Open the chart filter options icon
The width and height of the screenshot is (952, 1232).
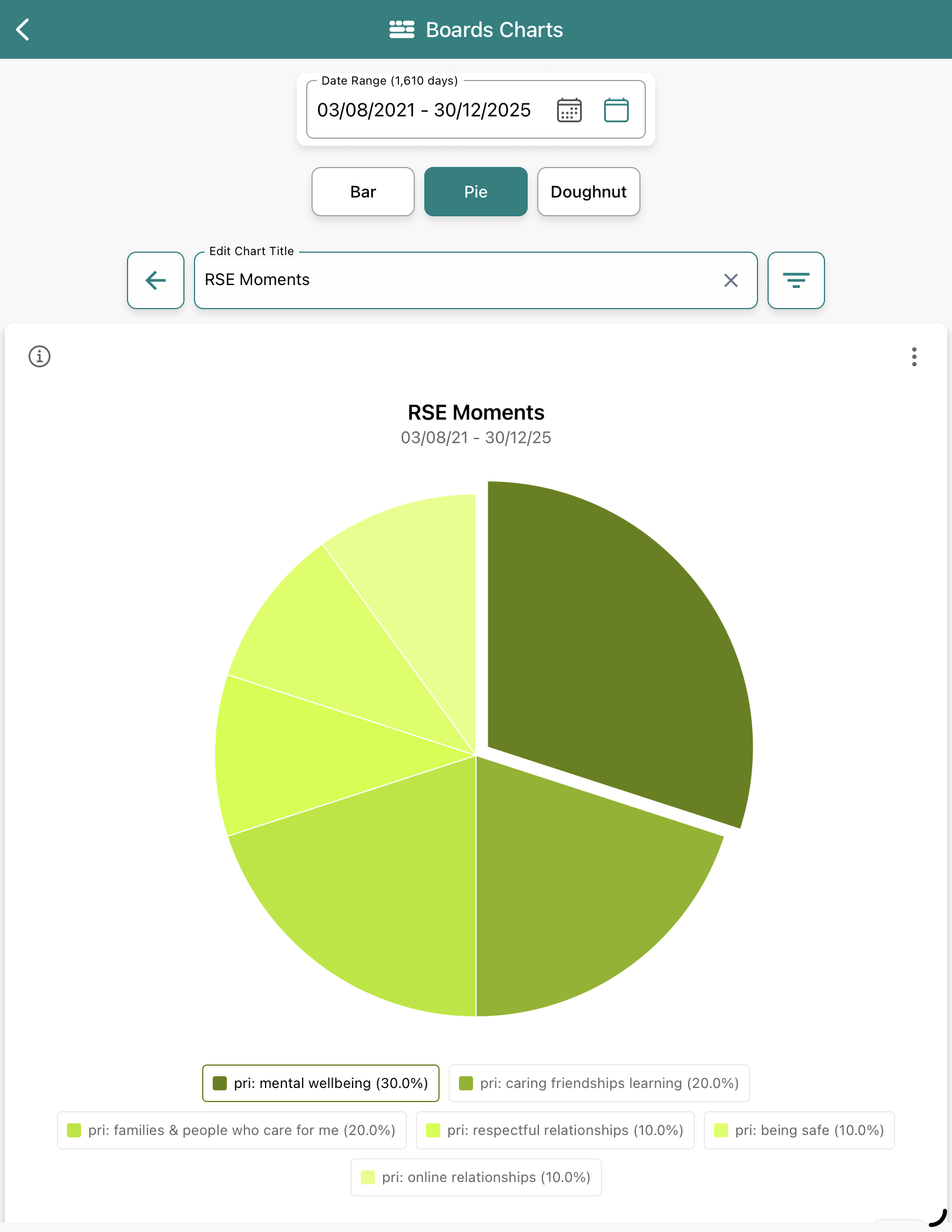coord(796,280)
